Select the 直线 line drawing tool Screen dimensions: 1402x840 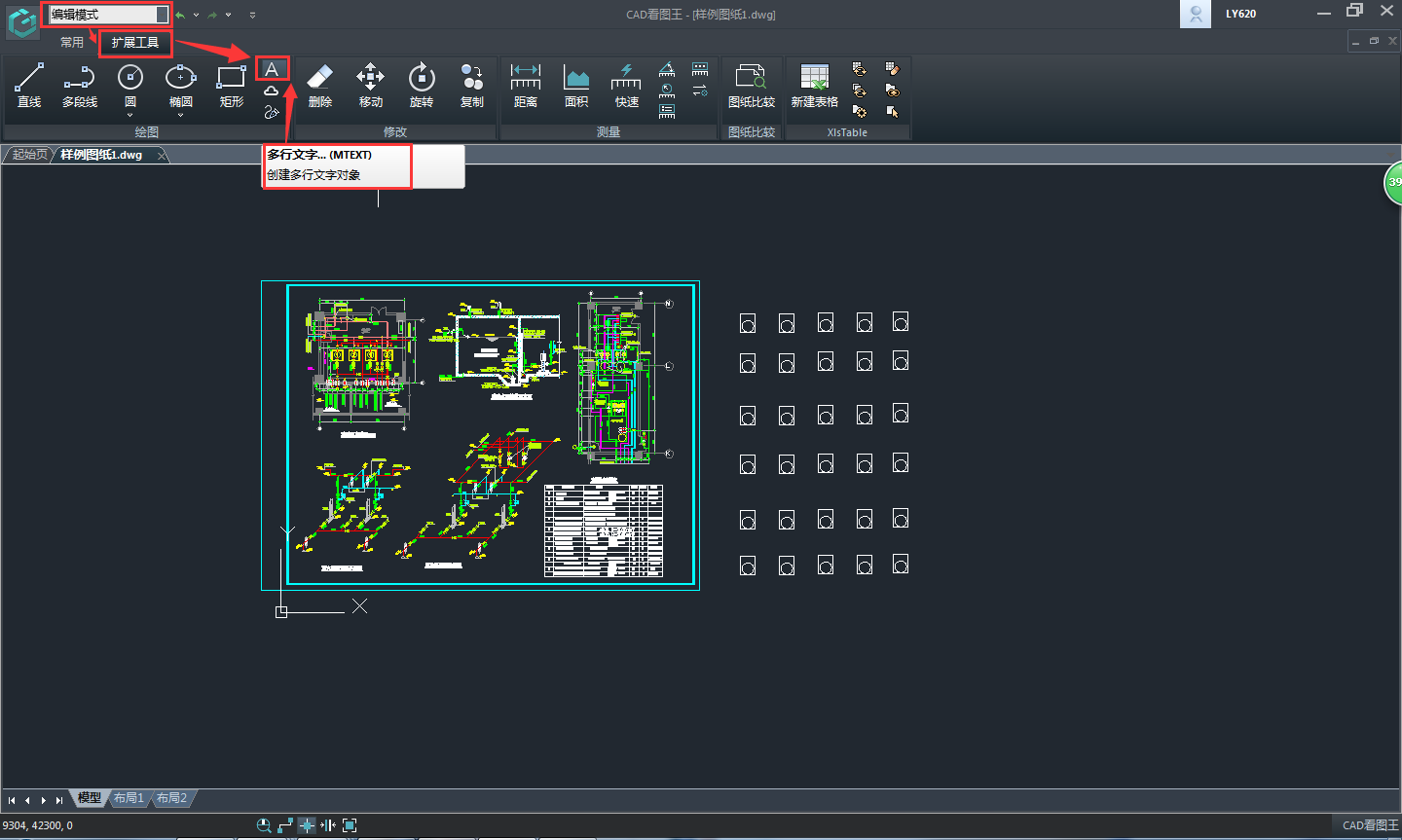click(x=29, y=85)
